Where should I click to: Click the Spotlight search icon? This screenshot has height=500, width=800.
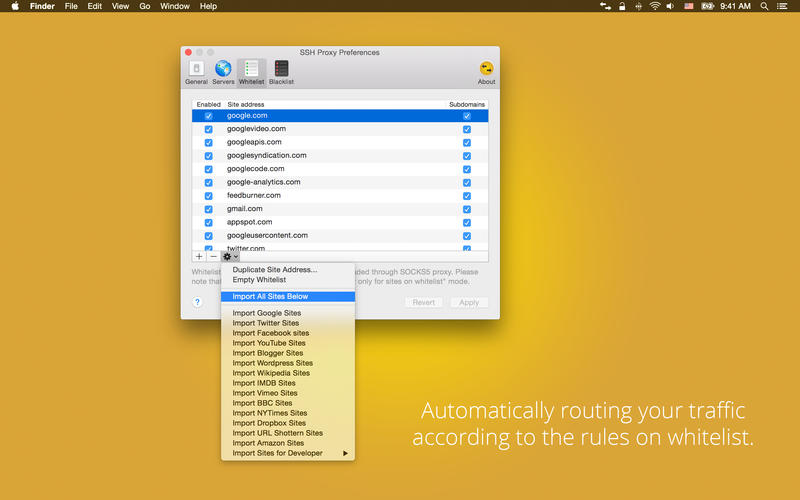[x=763, y=6]
